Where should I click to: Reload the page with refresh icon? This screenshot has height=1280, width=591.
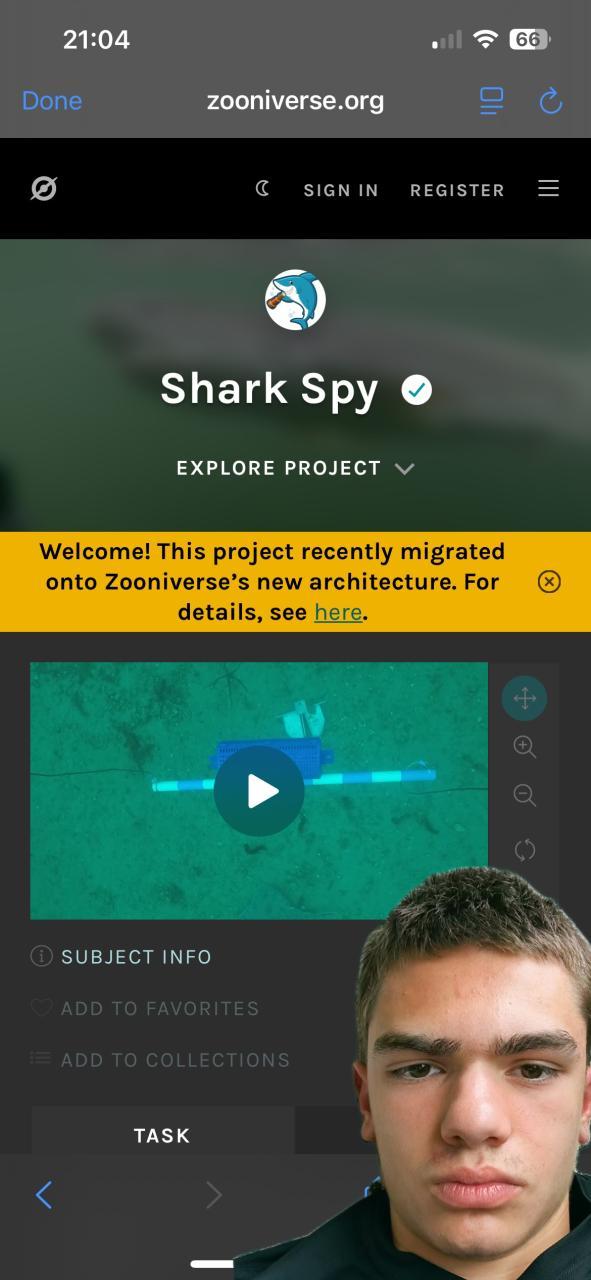(x=551, y=100)
